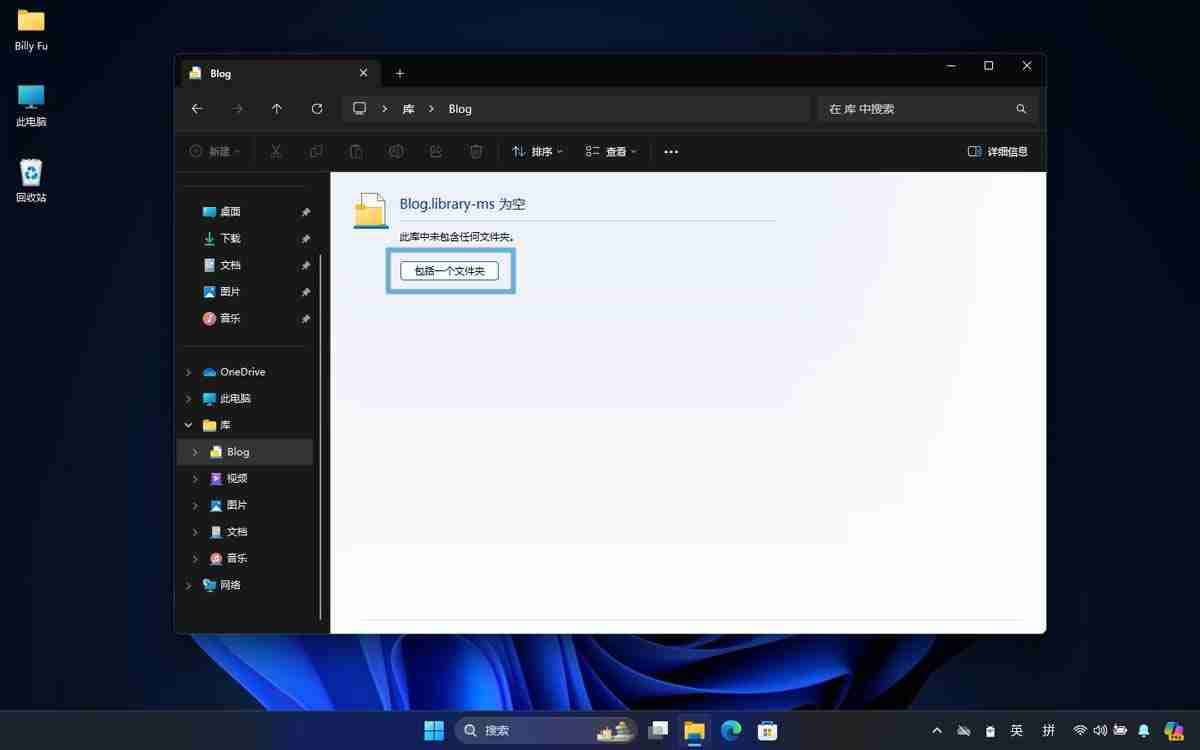Click the Share icon in the toolbar

pos(435,151)
